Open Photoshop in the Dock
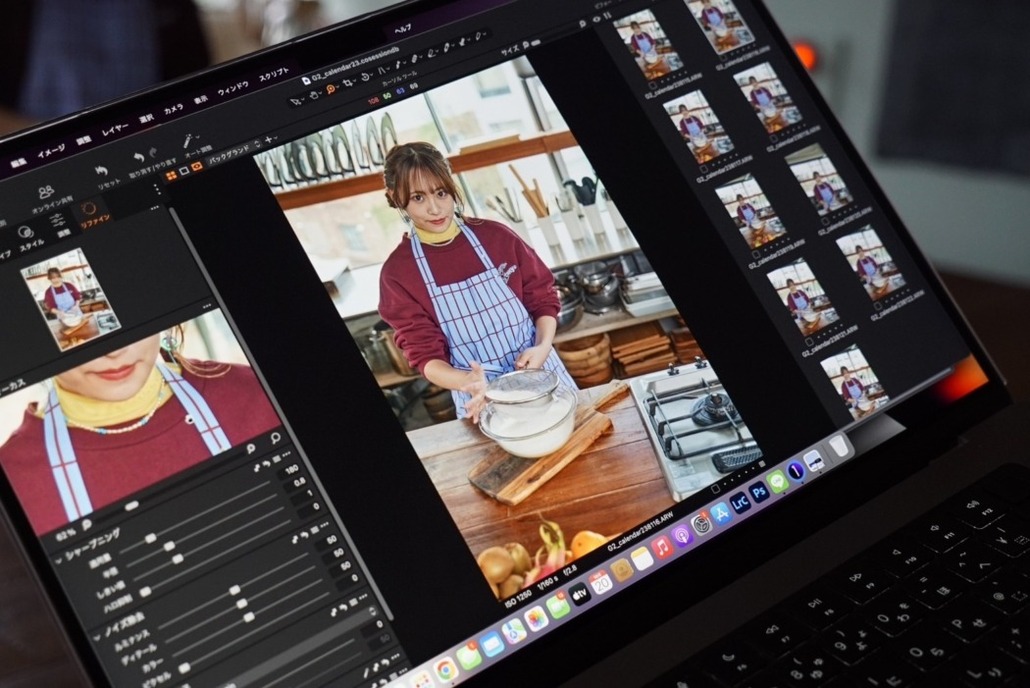 (759, 492)
